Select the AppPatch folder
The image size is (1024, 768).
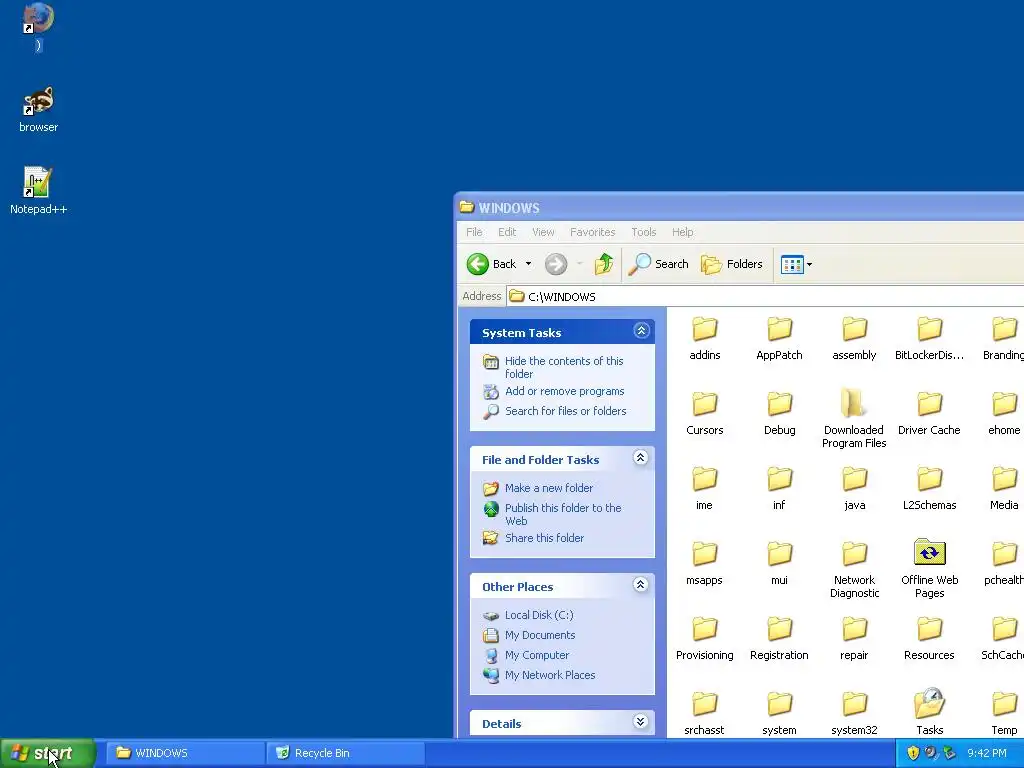point(779,338)
